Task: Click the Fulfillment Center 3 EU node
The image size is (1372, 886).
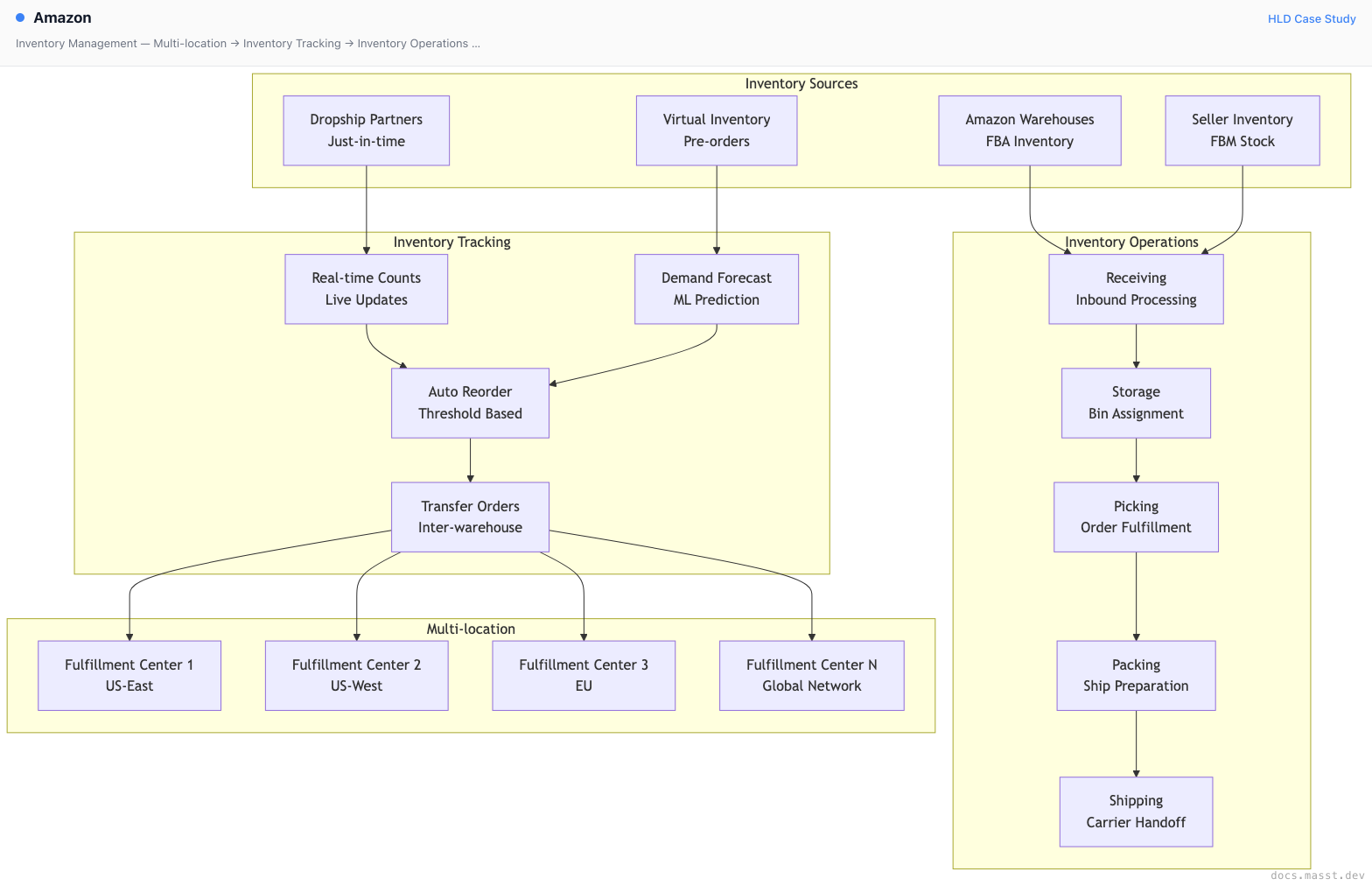Action: pyautogui.click(x=584, y=675)
